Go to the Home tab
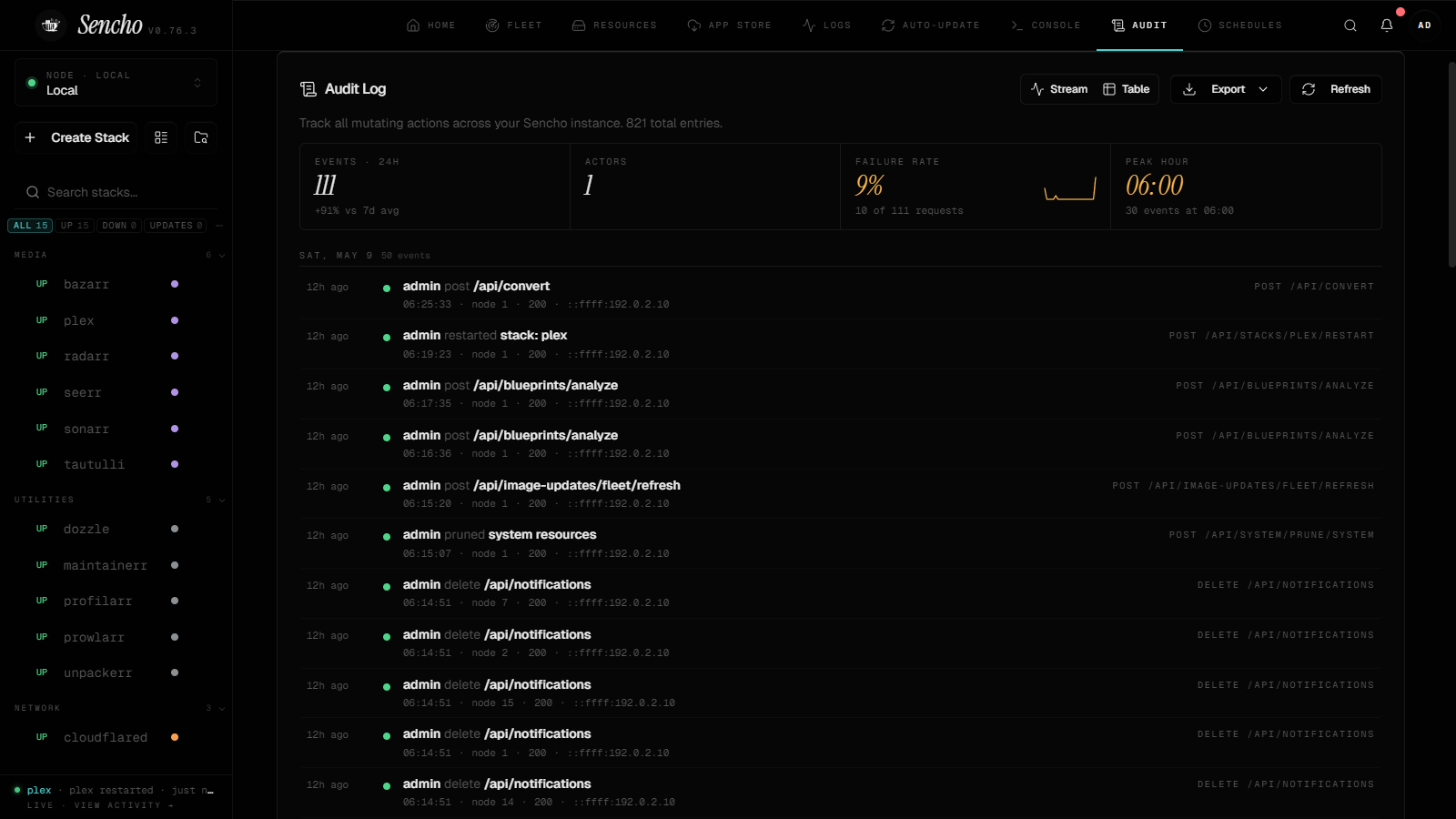 pyautogui.click(x=430, y=25)
